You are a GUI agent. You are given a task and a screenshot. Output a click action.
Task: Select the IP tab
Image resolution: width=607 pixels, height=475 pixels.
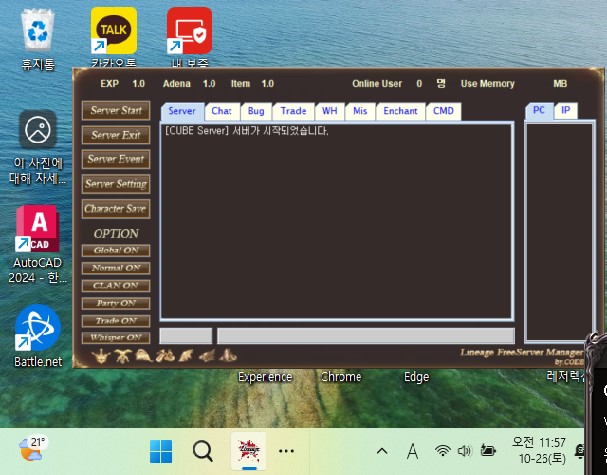(566, 110)
